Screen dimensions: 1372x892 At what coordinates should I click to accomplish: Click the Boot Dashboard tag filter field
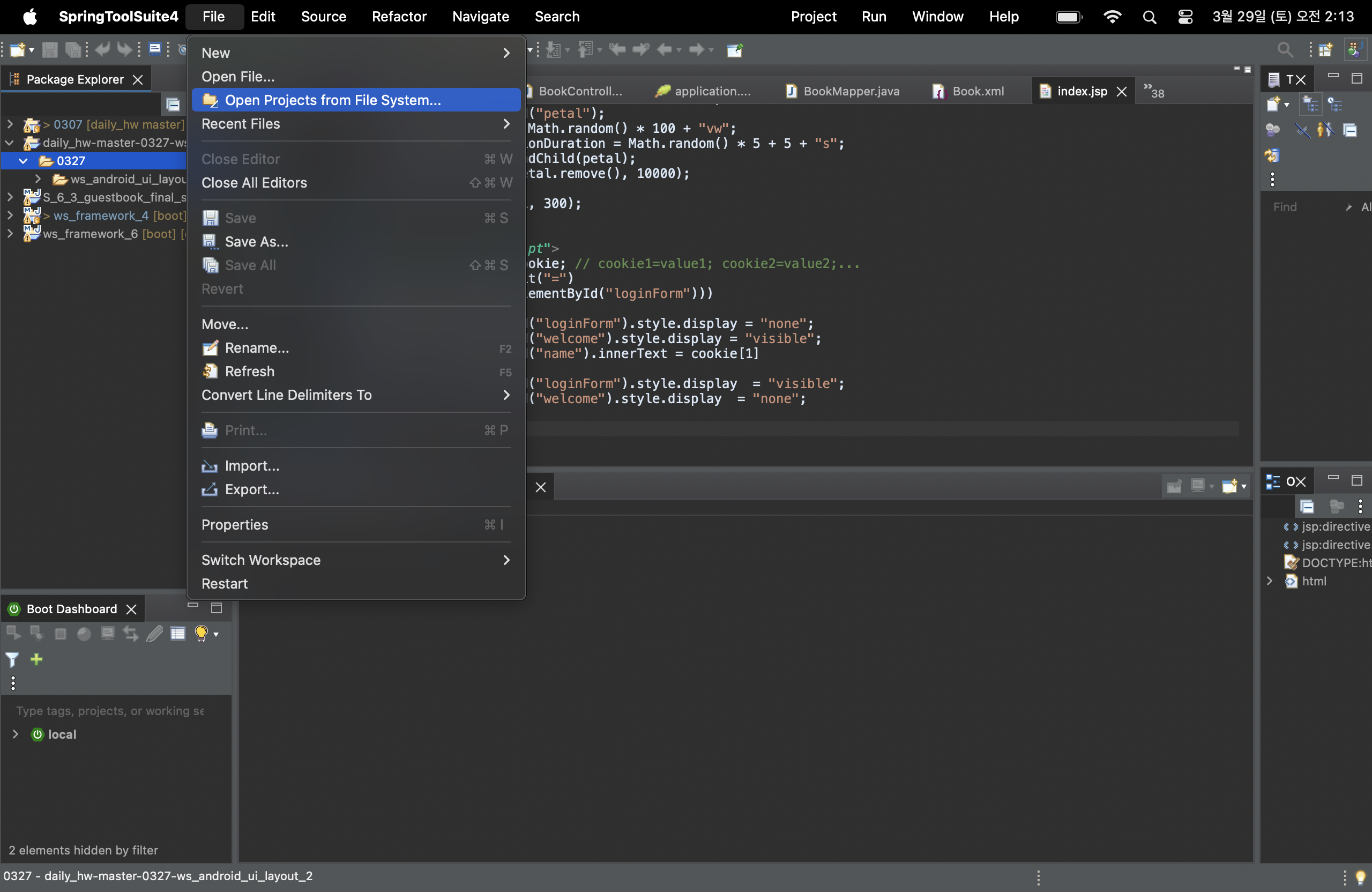(x=109, y=711)
